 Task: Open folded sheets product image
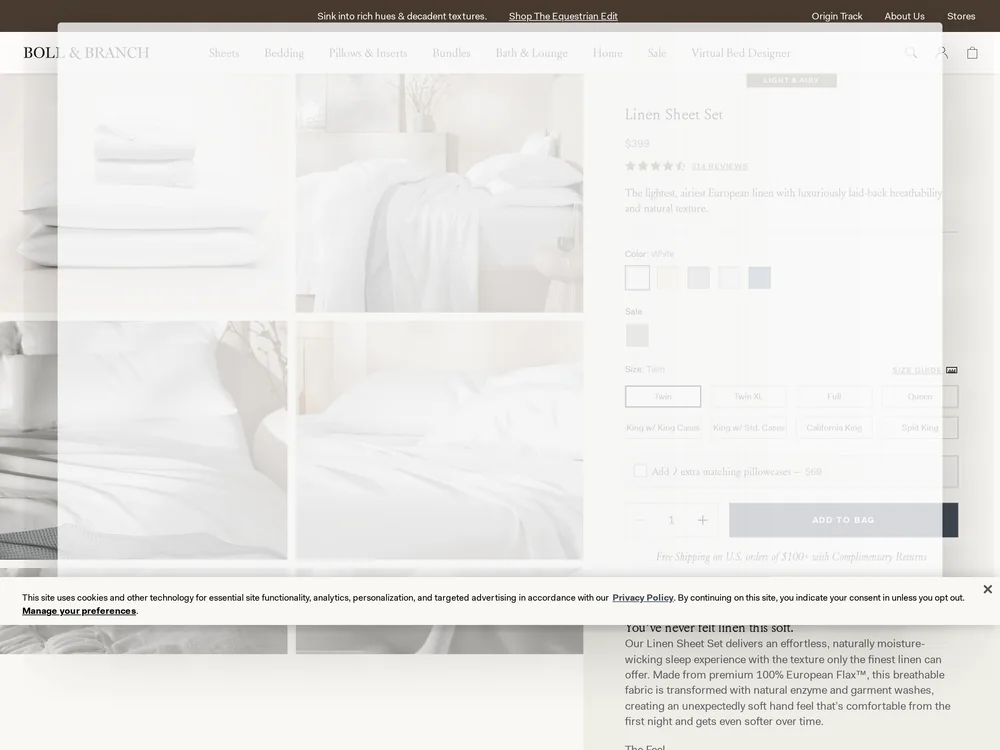143,193
